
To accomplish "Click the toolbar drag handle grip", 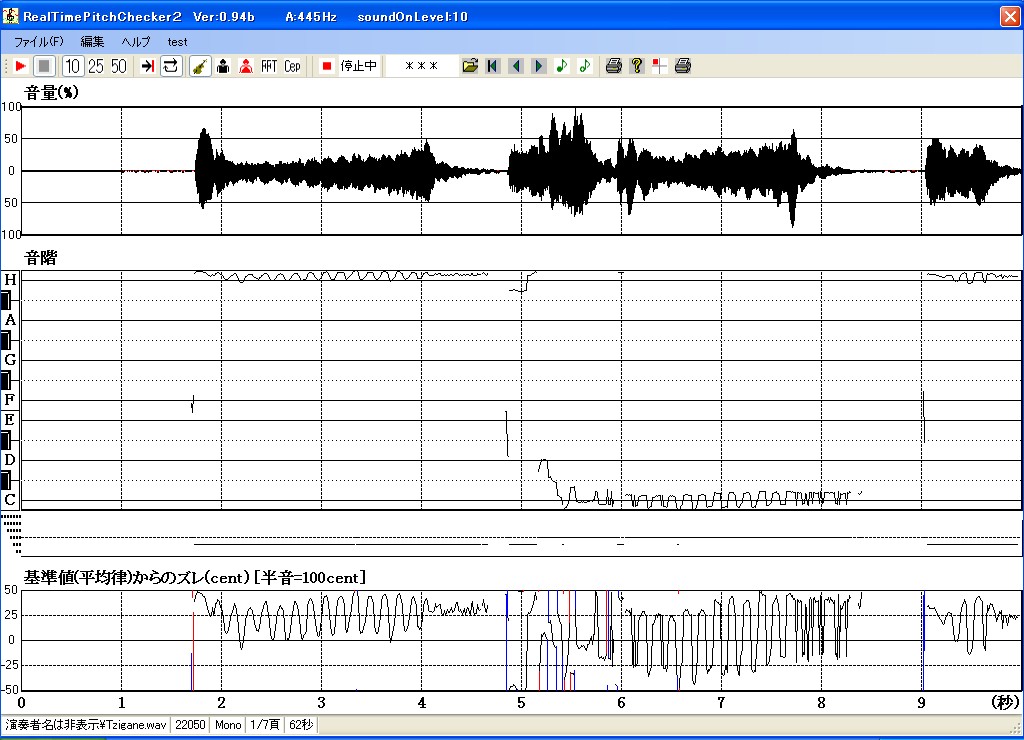I will (x=6, y=66).
